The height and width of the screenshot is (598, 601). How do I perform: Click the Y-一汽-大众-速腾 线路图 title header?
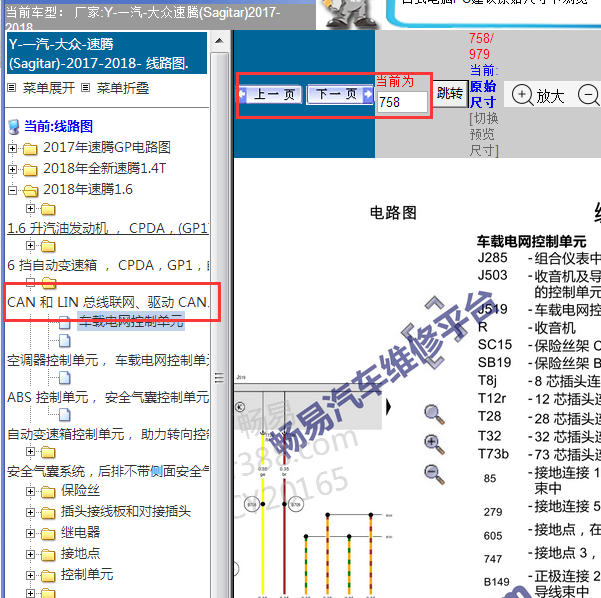pyautogui.click(x=107, y=53)
